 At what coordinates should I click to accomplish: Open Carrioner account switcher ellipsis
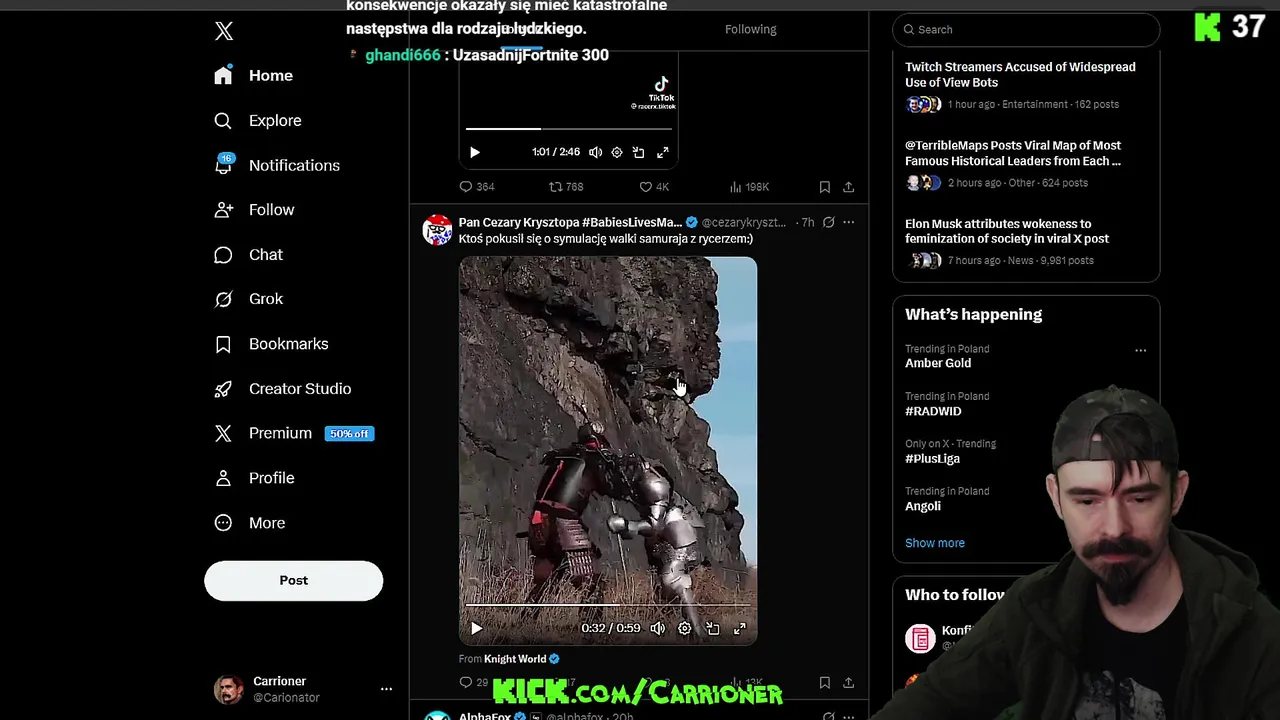coord(386,689)
